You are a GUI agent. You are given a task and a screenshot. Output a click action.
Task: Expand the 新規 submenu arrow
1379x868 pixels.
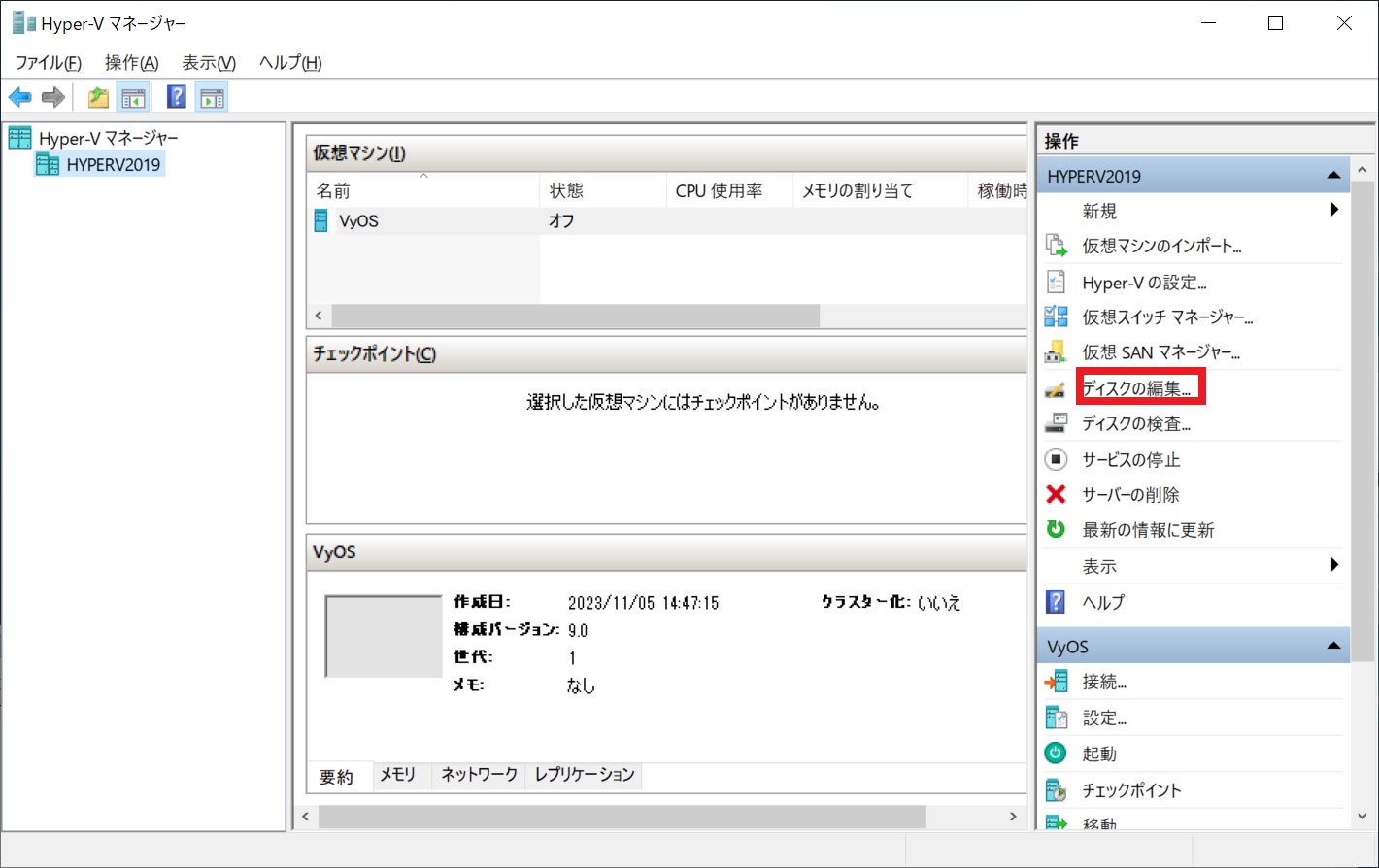[1335, 210]
